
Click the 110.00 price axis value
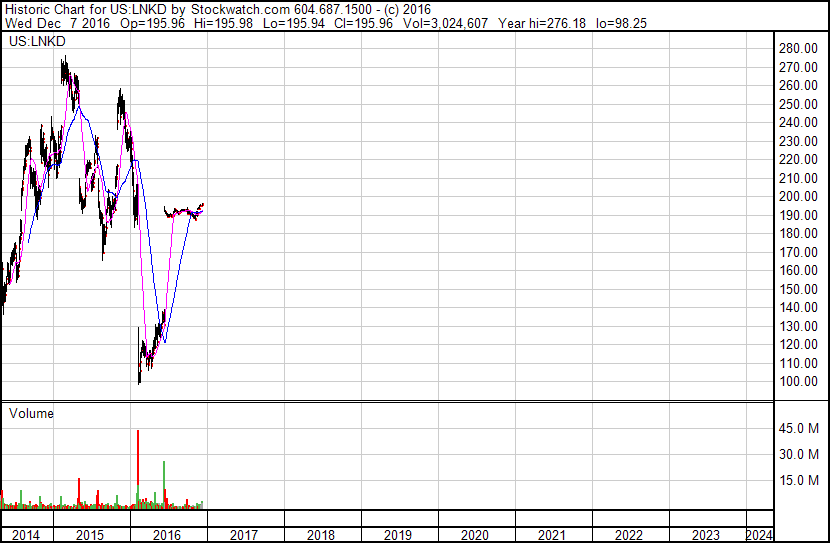798,363
